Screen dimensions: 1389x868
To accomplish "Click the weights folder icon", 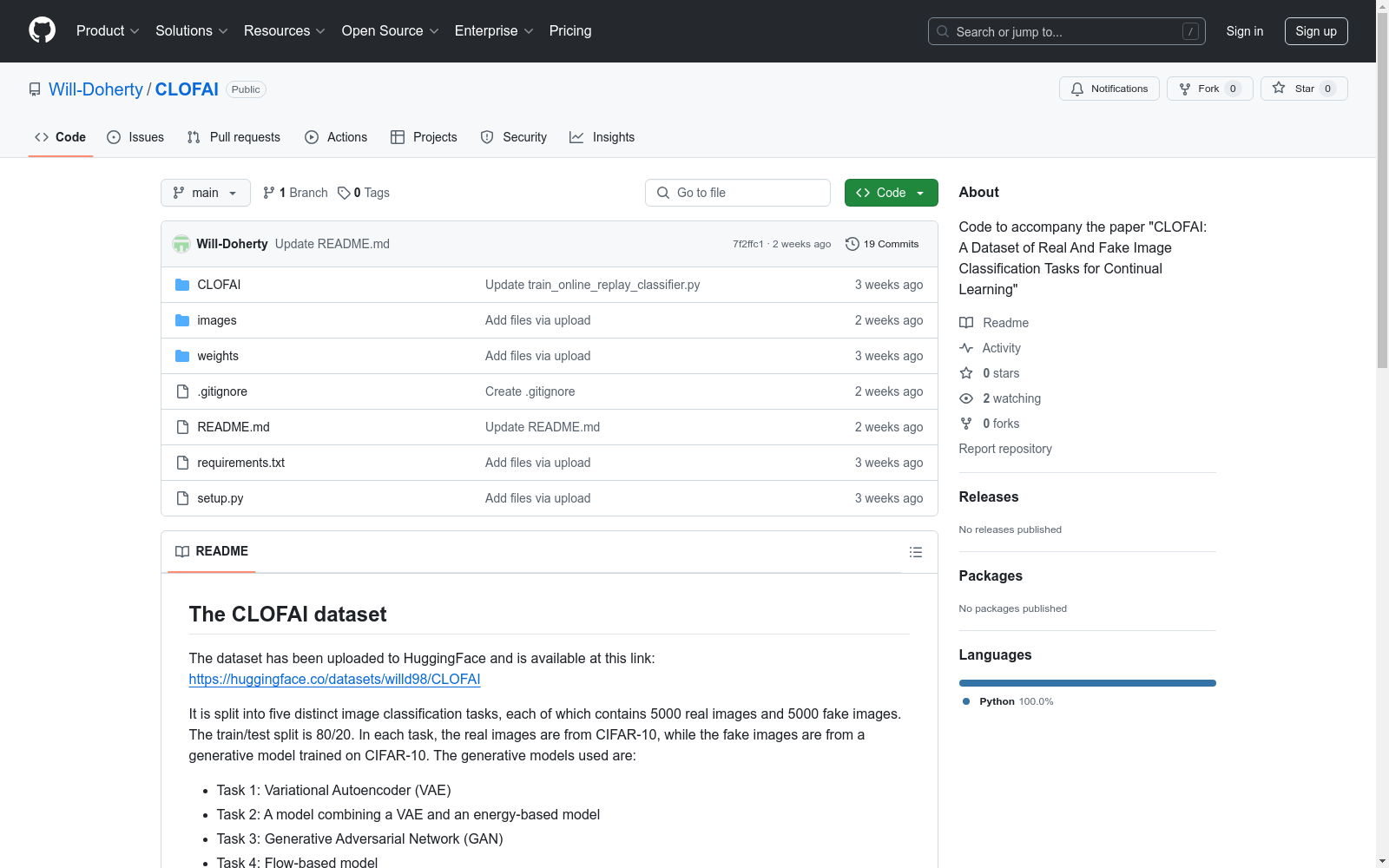I will click(182, 356).
